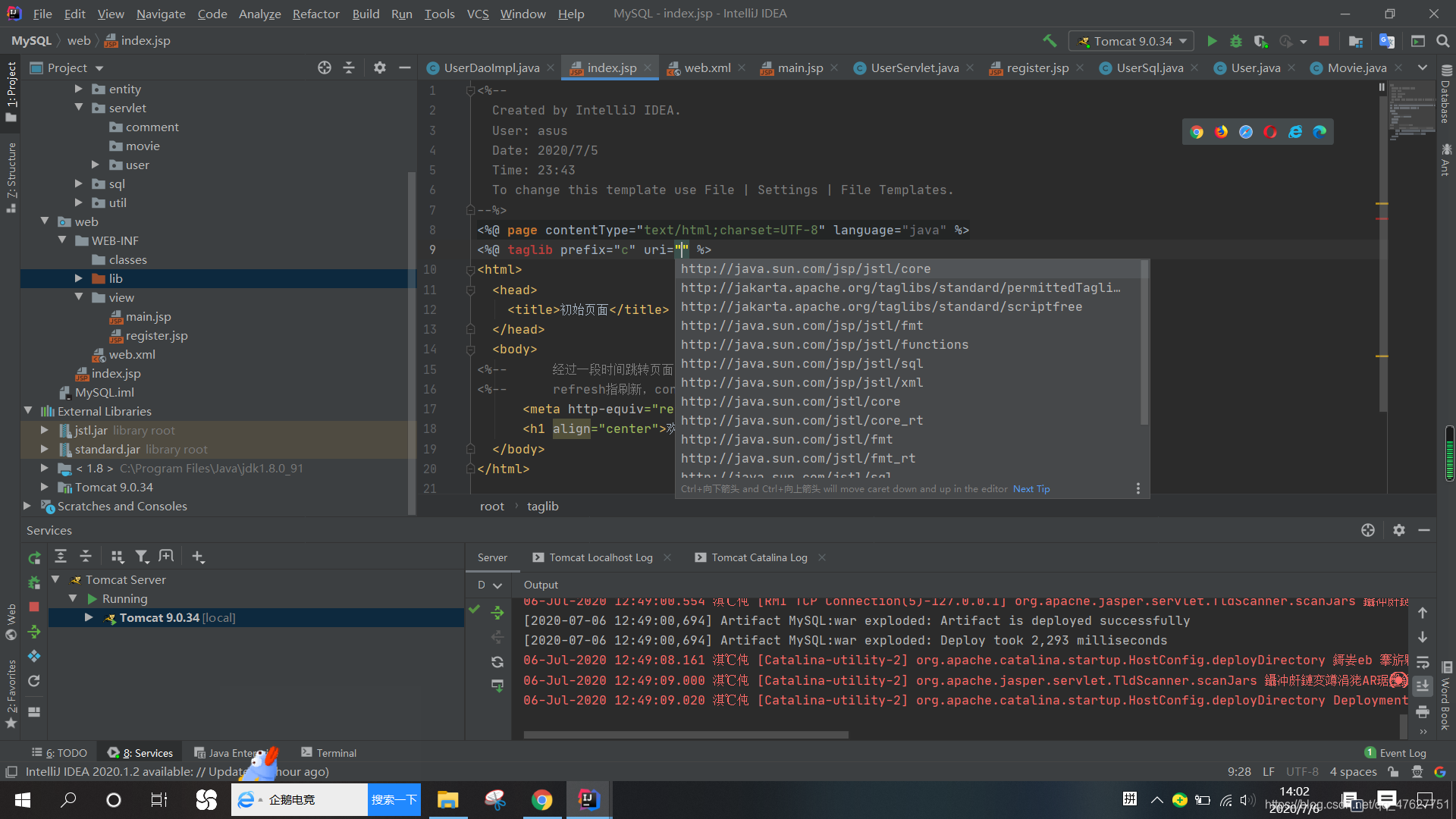Toggle scroll to end in console

tap(1423, 686)
